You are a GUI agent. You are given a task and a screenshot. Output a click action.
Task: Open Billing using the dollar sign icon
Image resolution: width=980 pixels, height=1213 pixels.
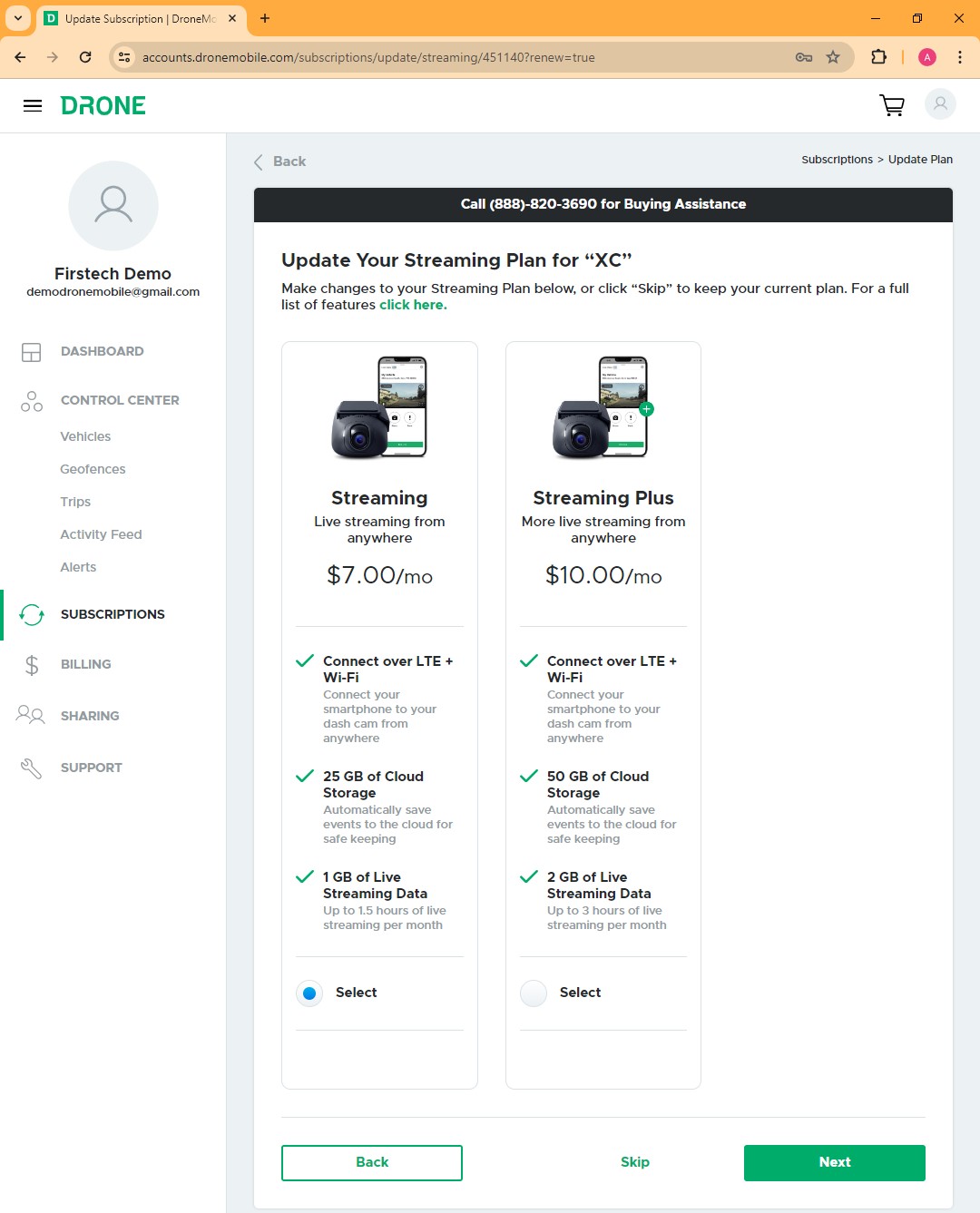(31, 664)
